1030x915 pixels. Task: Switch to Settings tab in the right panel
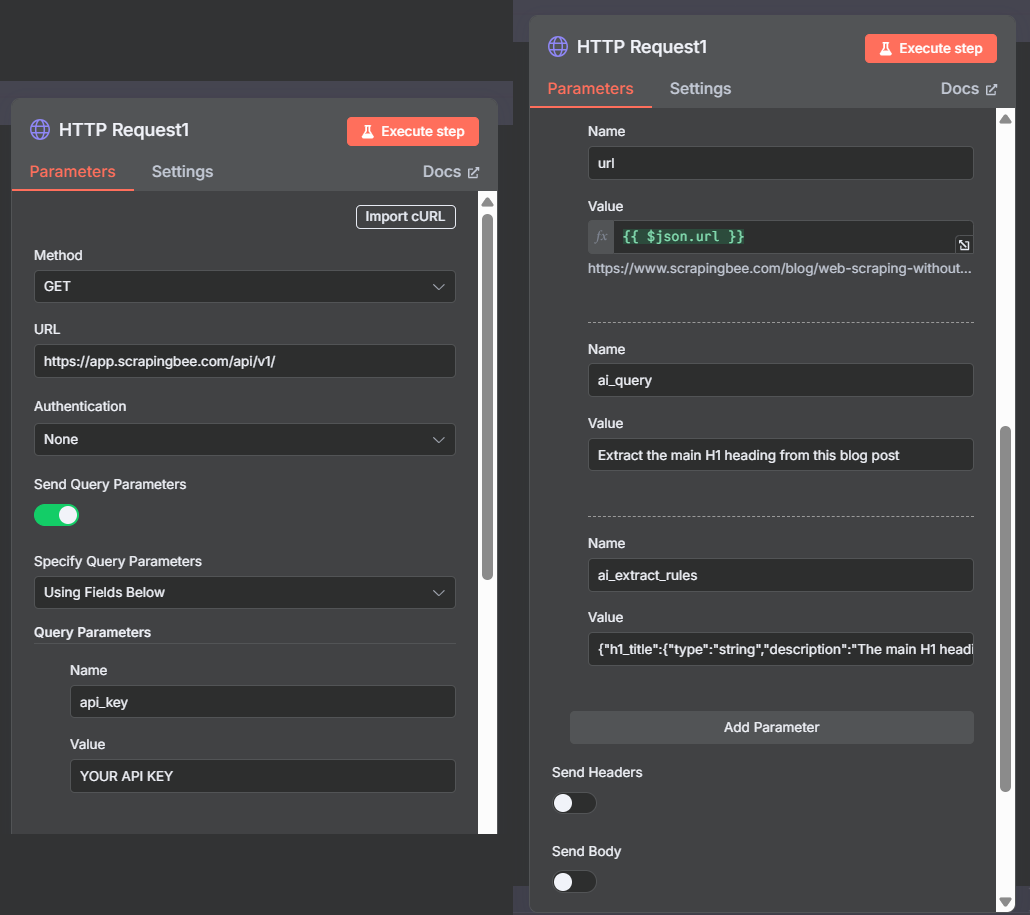point(700,89)
